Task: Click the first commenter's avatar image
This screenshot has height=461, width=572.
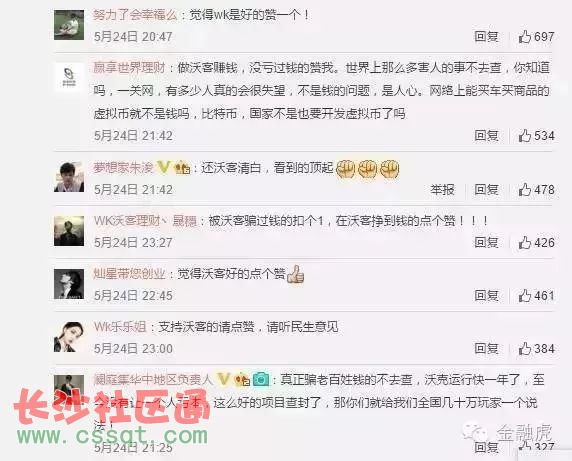Action: click(x=69, y=25)
